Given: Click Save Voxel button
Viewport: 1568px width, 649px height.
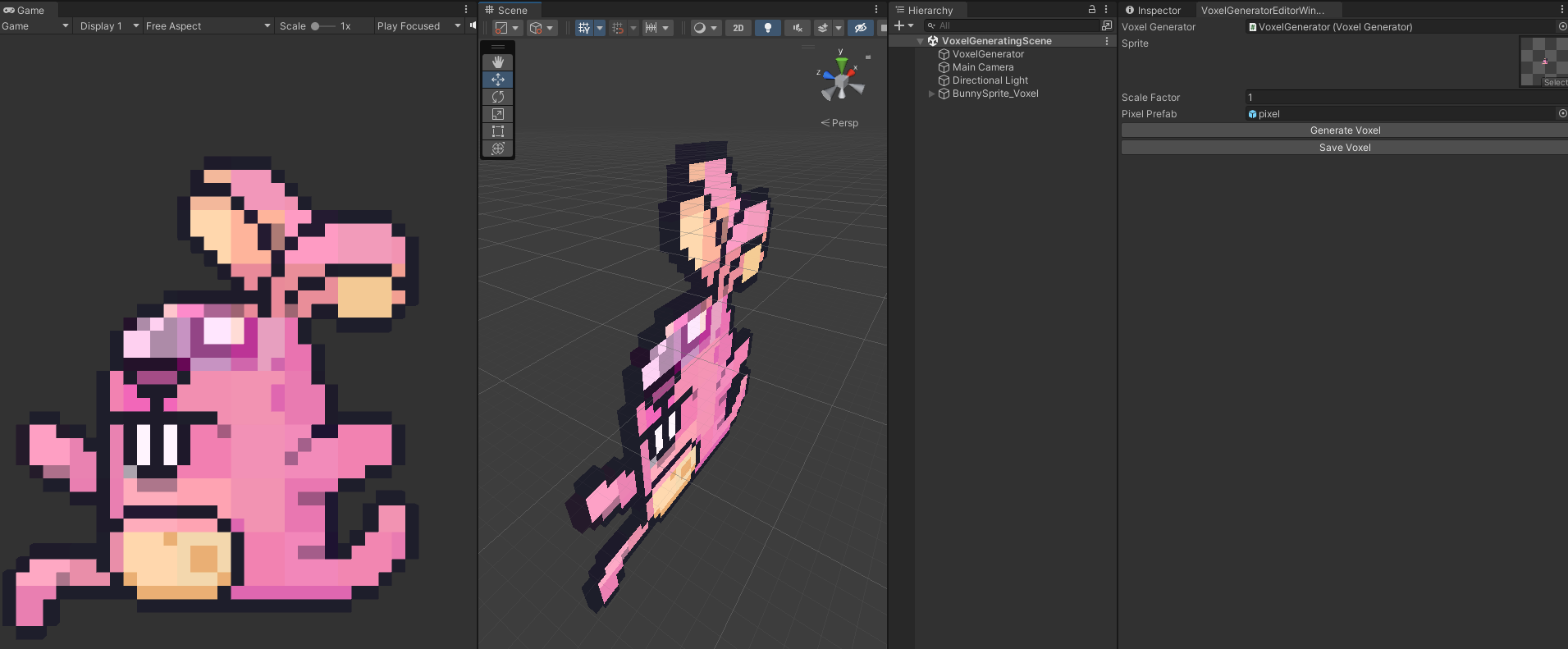Looking at the screenshot, I should pyautogui.click(x=1345, y=148).
